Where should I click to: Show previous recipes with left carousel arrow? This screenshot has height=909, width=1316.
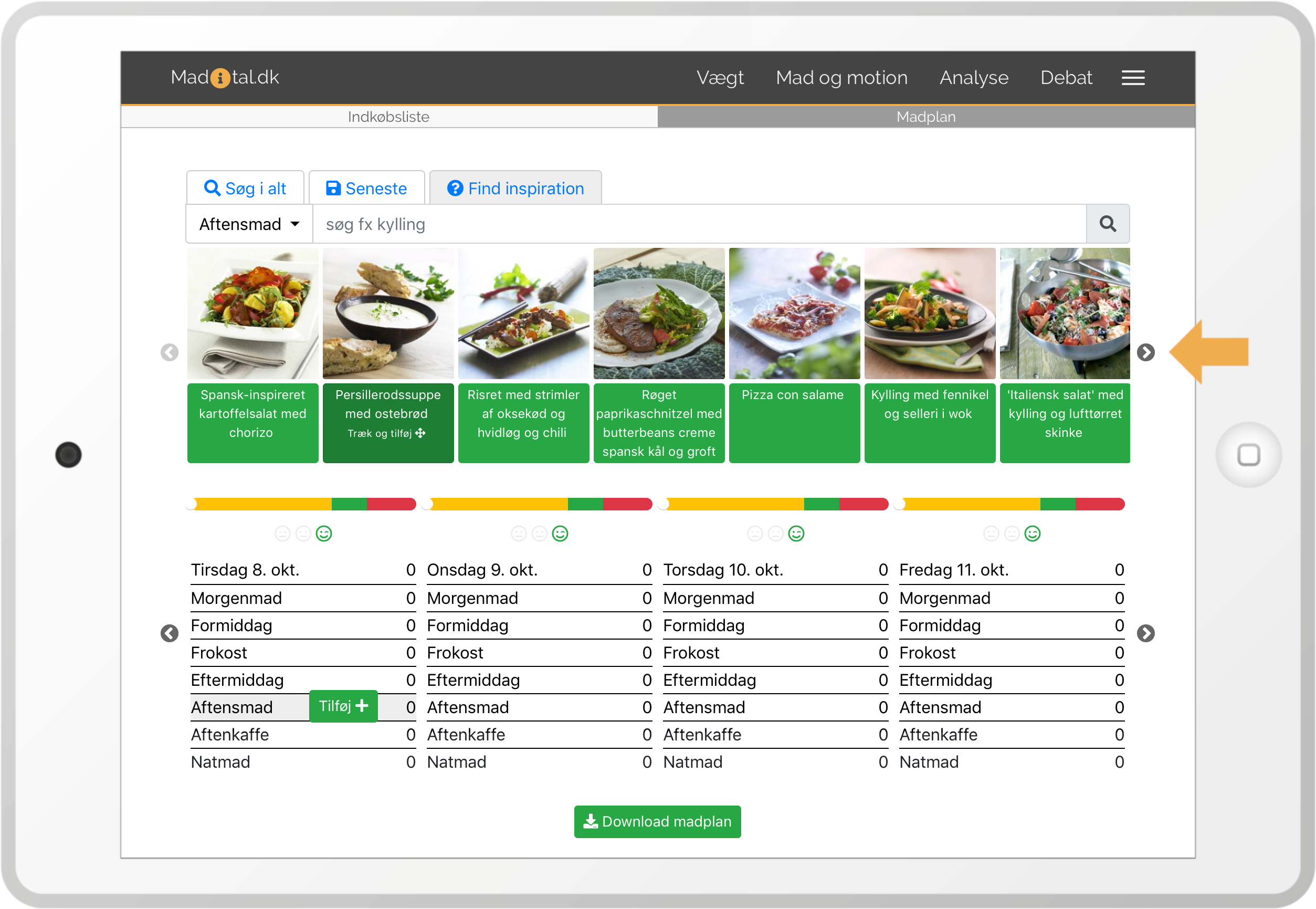tap(170, 352)
